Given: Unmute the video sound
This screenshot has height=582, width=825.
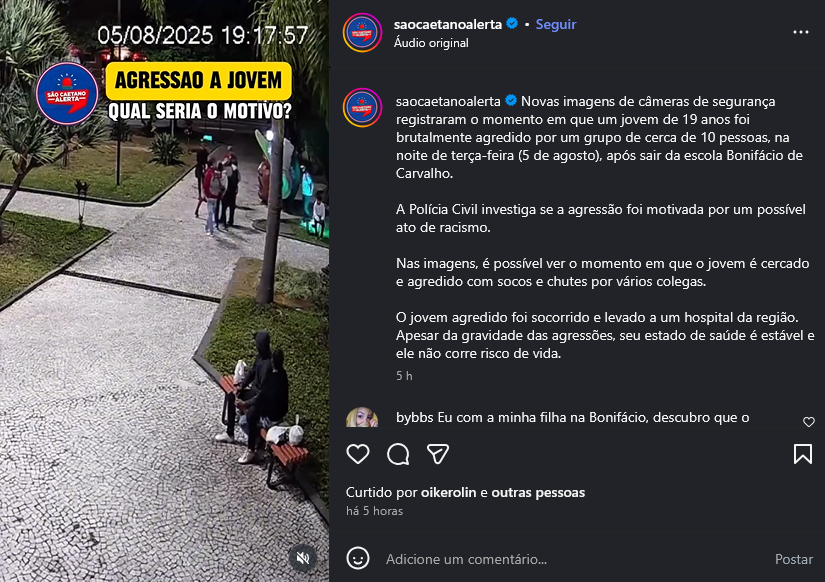Looking at the screenshot, I should pos(303,558).
